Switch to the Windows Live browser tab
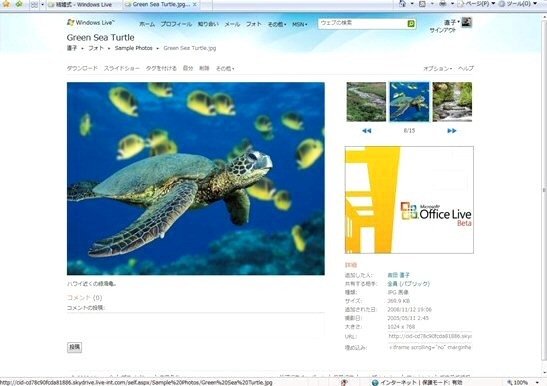Viewport: 547px width, 386px height. (84, 5)
